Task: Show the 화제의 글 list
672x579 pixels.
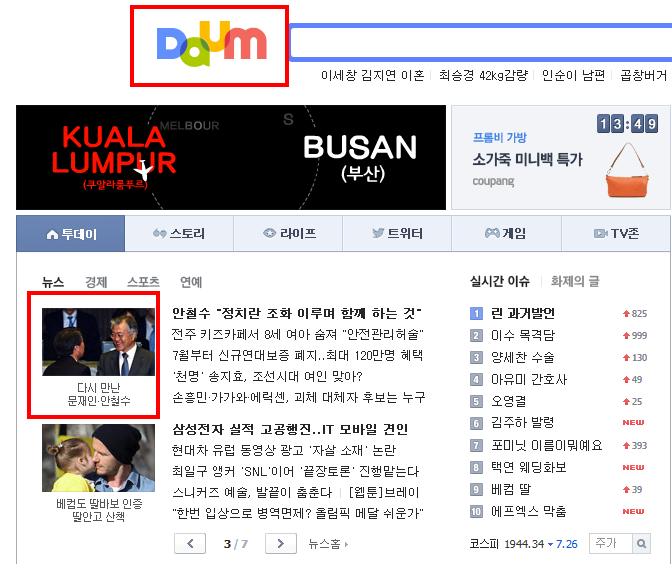Action: coord(575,282)
